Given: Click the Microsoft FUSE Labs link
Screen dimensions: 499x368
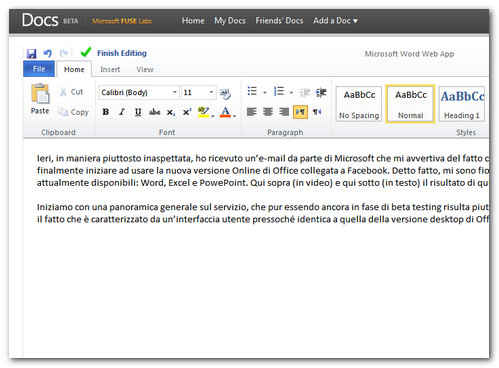Looking at the screenshot, I should [x=122, y=21].
